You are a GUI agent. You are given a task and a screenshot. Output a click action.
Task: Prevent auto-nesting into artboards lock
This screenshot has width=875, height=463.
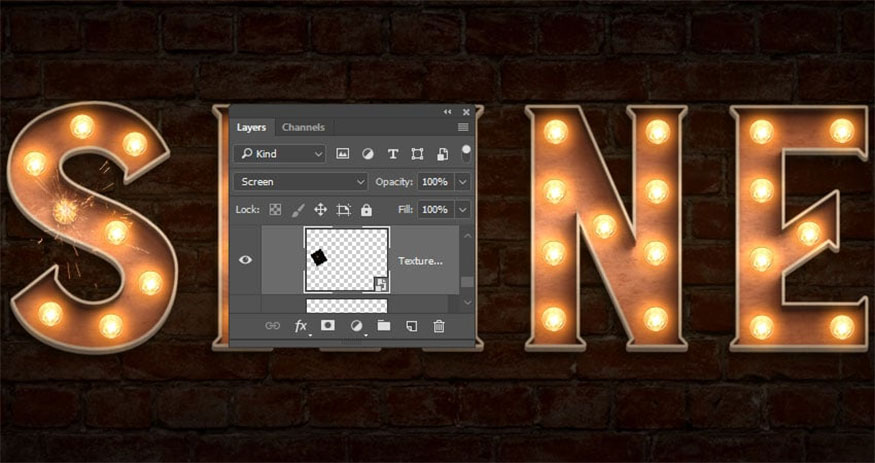pyautogui.click(x=344, y=210)
